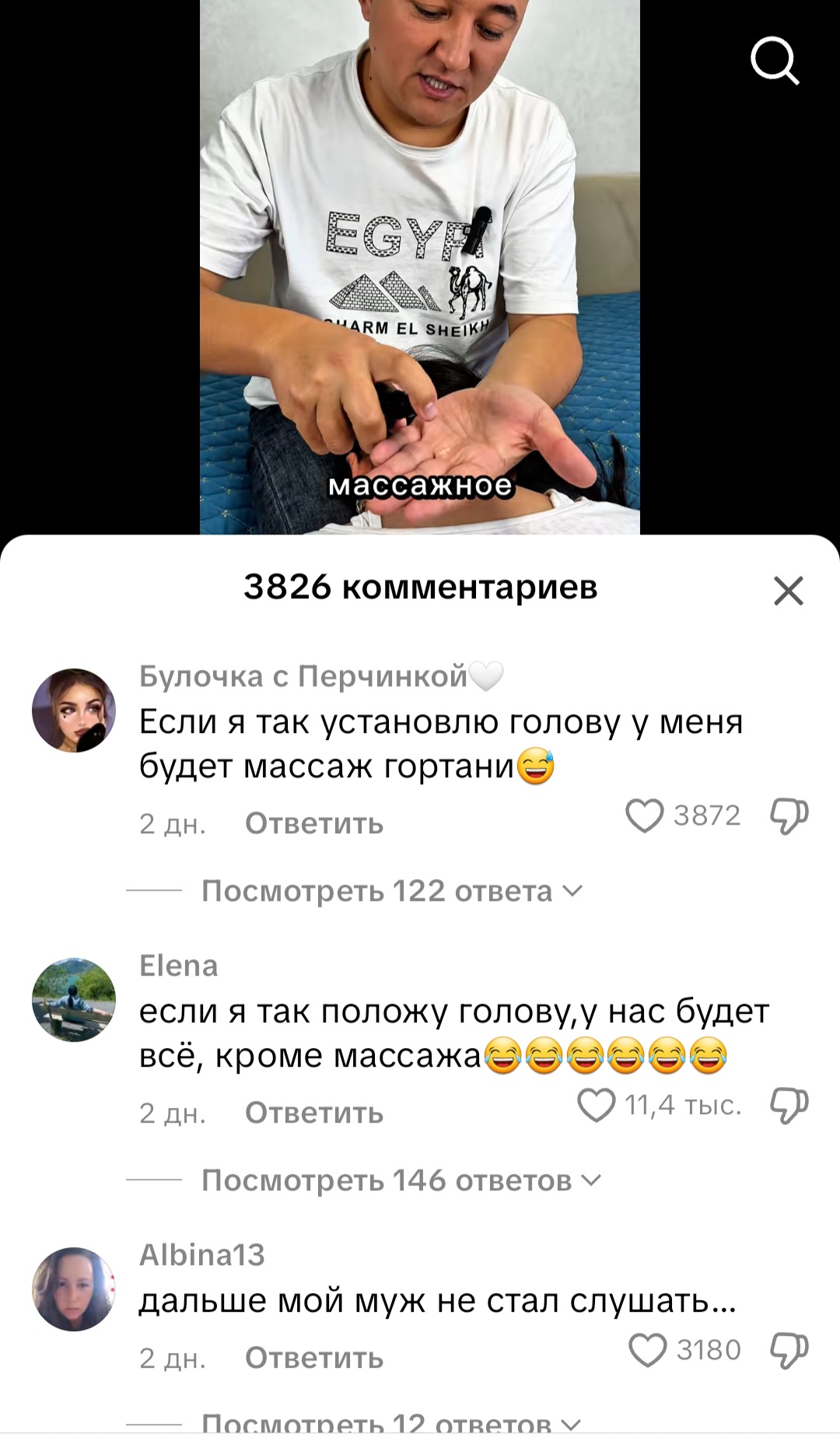Reply to Булочка с Перчинкой's comment
The width and height of the screenshot is (840, 1448).
(314, 823)
